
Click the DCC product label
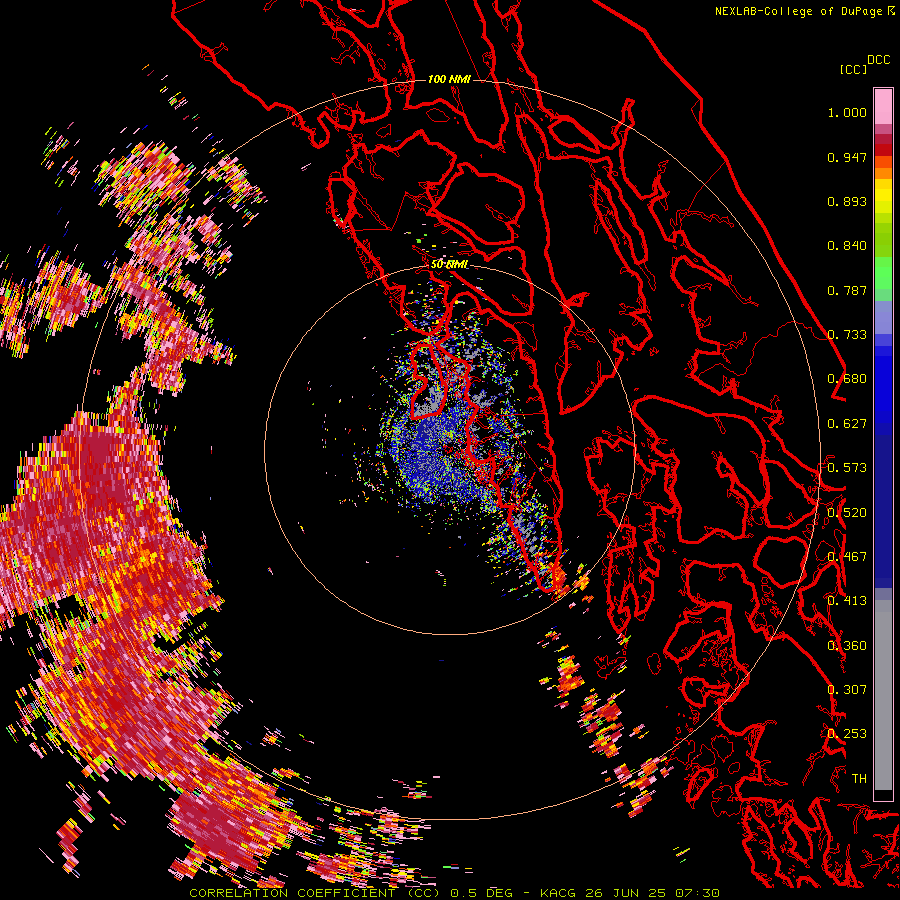click(x=878, y=60)
